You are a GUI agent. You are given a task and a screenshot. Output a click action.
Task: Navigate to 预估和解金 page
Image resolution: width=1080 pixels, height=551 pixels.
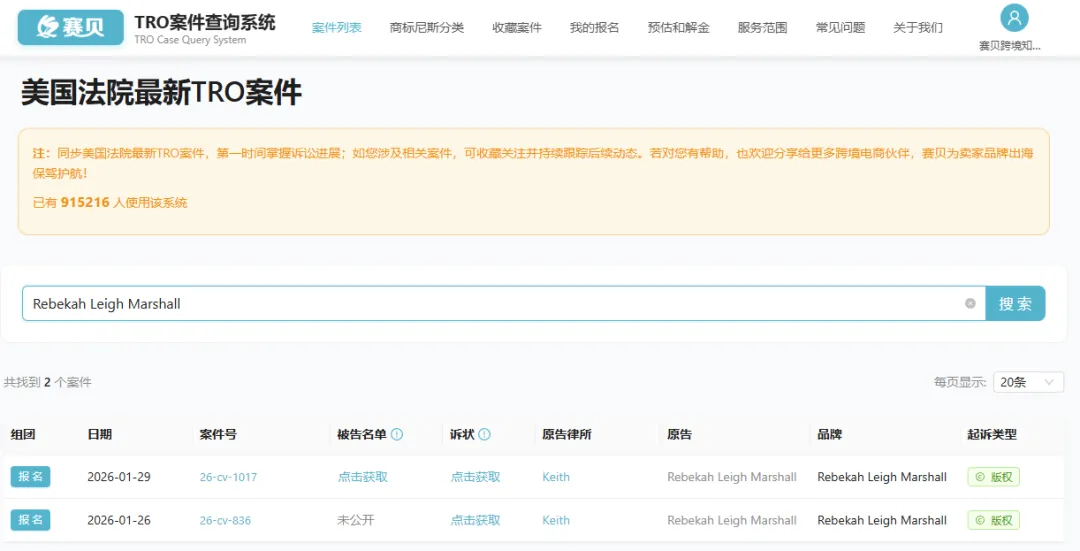(x=678, y=28)
